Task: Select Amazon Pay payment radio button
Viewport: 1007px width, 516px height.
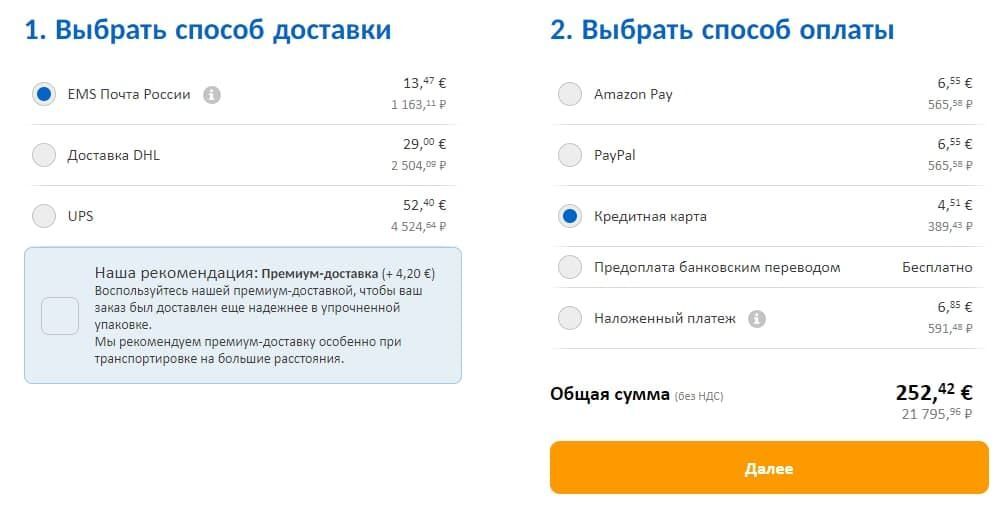Action: click(x=569, y=95)
